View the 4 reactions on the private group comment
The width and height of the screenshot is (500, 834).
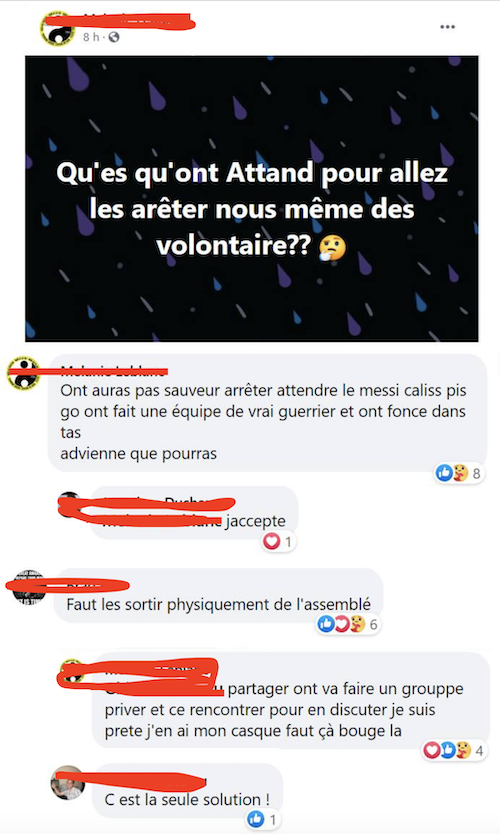coord(454,750)
